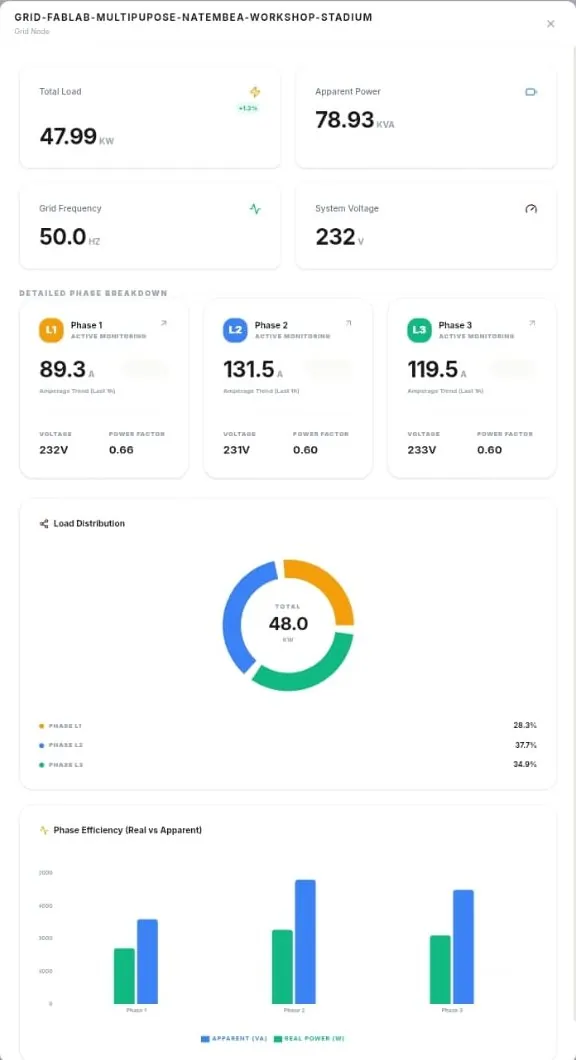This screenshot has height=1060, width=576.
Task: Click Phase 2 voltage value 231V
Action: (237, 450)
